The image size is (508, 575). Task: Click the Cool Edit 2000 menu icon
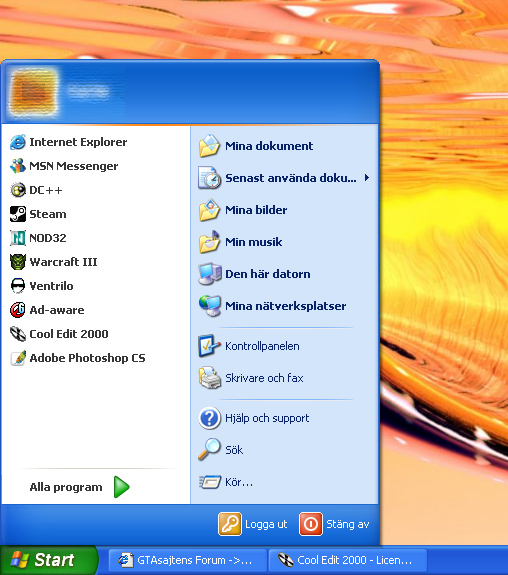click(x=18, y=334)
